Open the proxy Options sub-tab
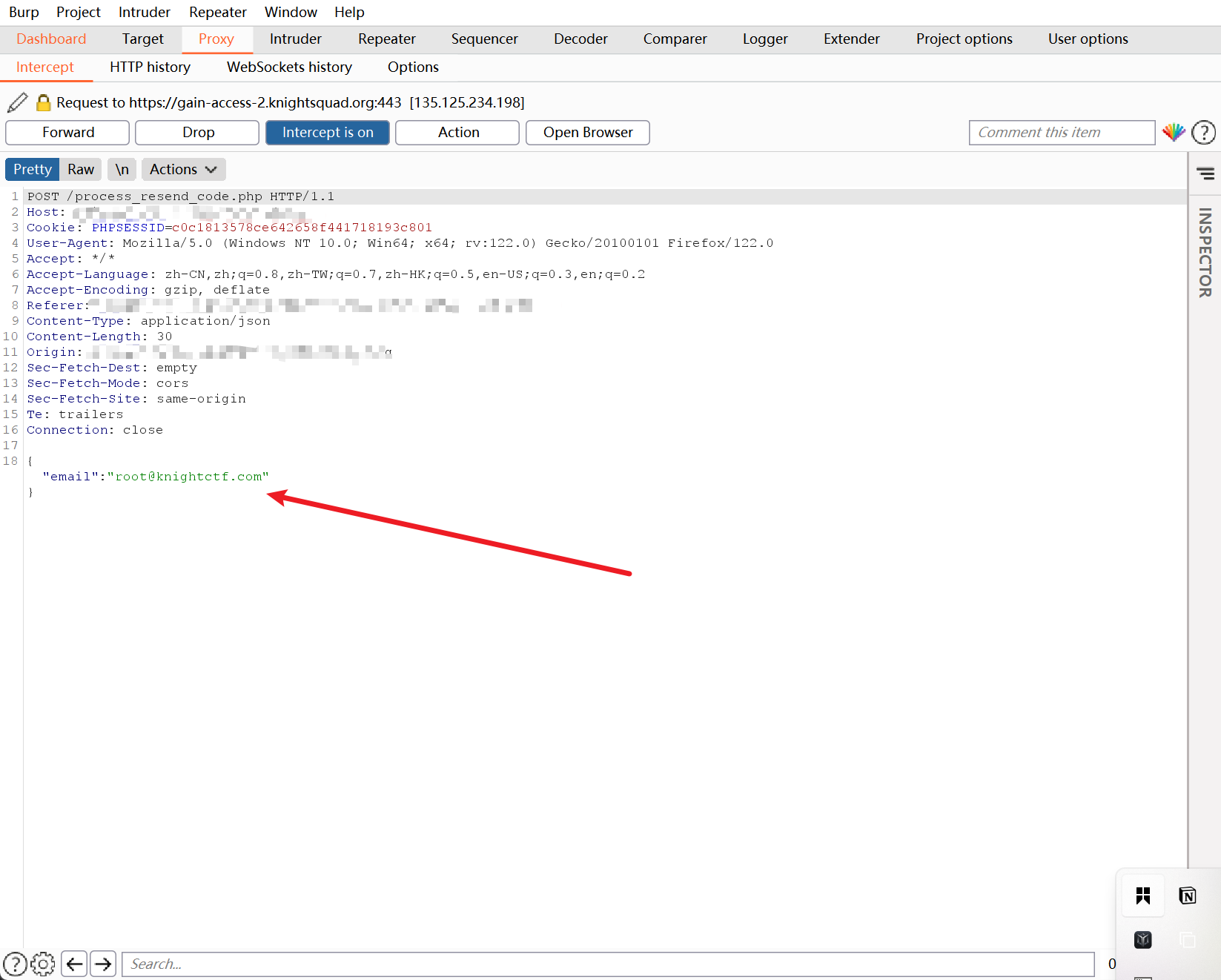Image resolution: width=1221 pixels, height=980 pixels. (413, 67)
